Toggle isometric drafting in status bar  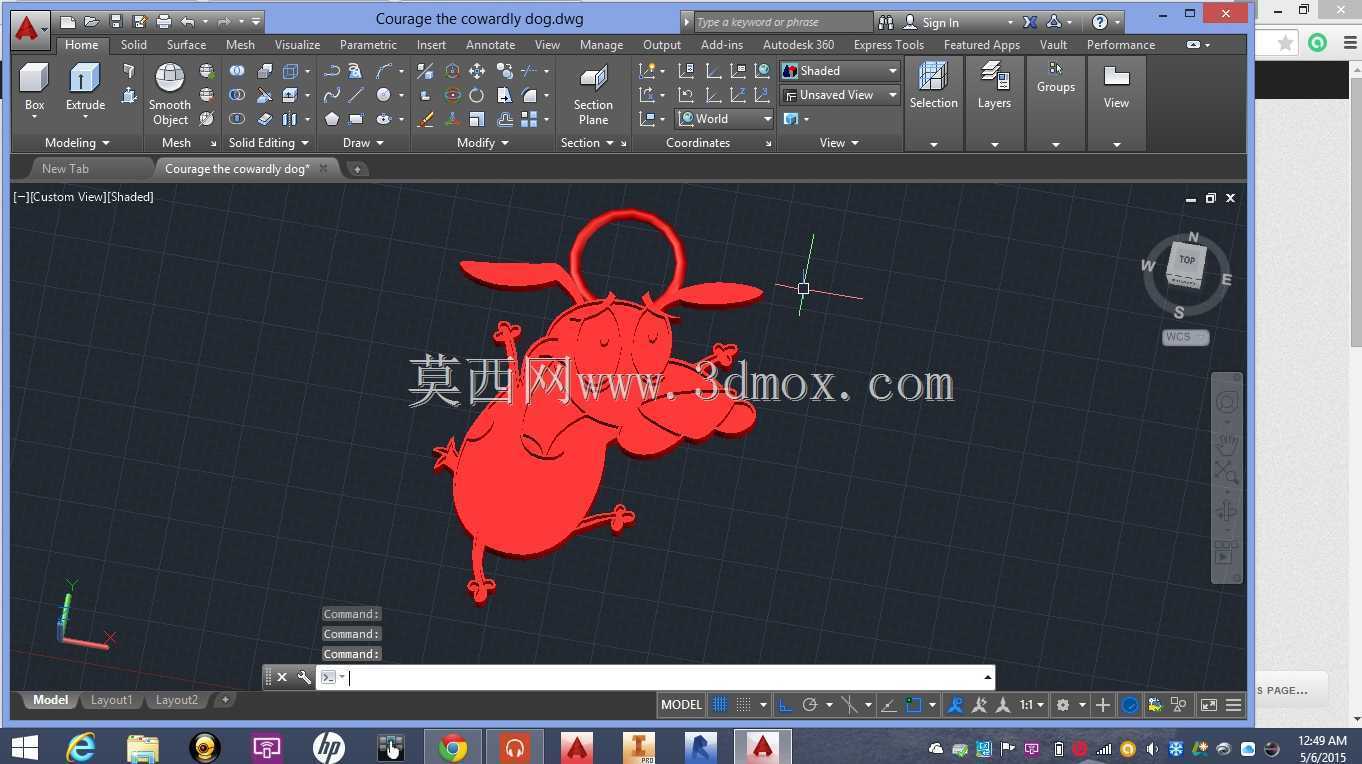850,705
